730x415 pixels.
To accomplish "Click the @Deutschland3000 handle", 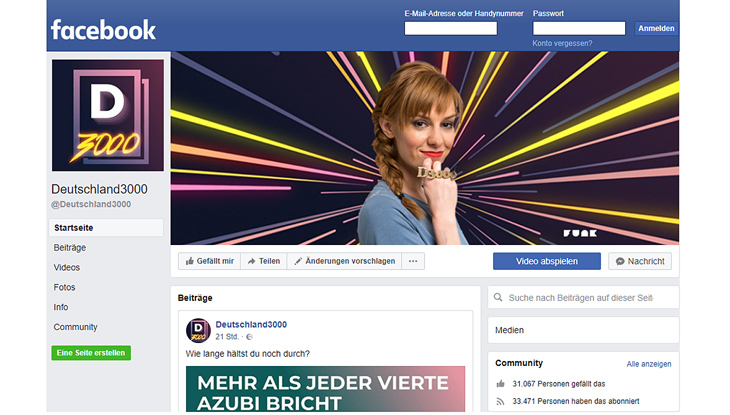I will [x=91, y=204].
